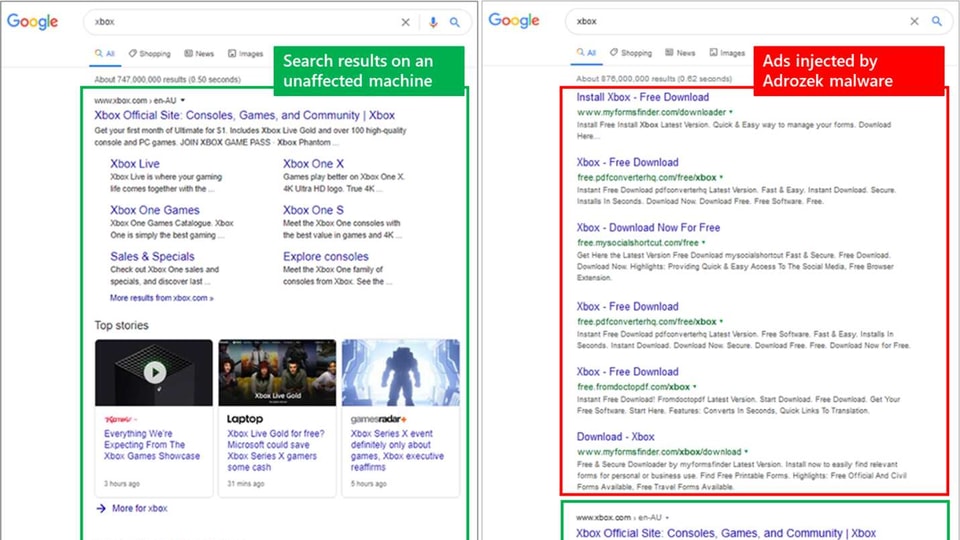Open Xbox Series X event gamesradar story
The height and width of the screenshot is (540, 960).
pos(397,451)
